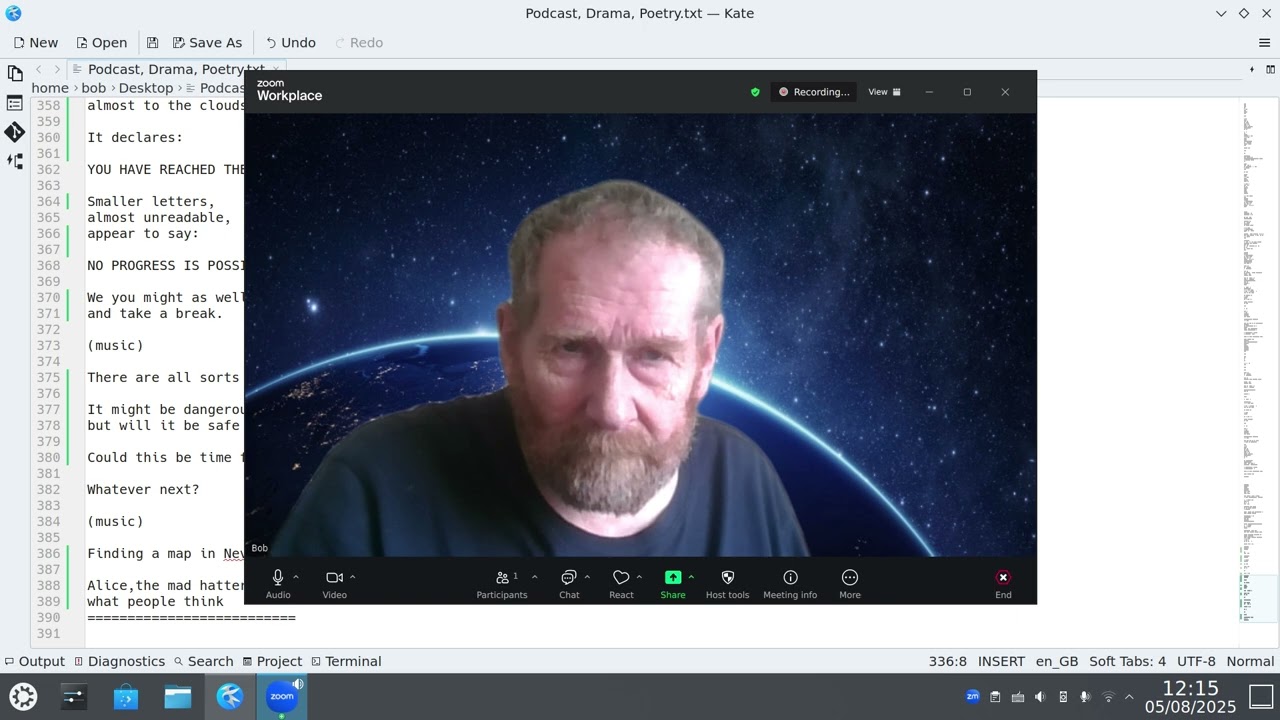The image size is (1280, 720).
Task: Open System Settings from the taskbar
Action: (75, 696)
